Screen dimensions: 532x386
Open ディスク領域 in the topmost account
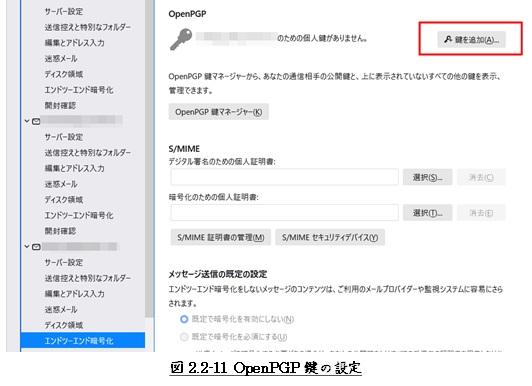(x=63, y=74)
